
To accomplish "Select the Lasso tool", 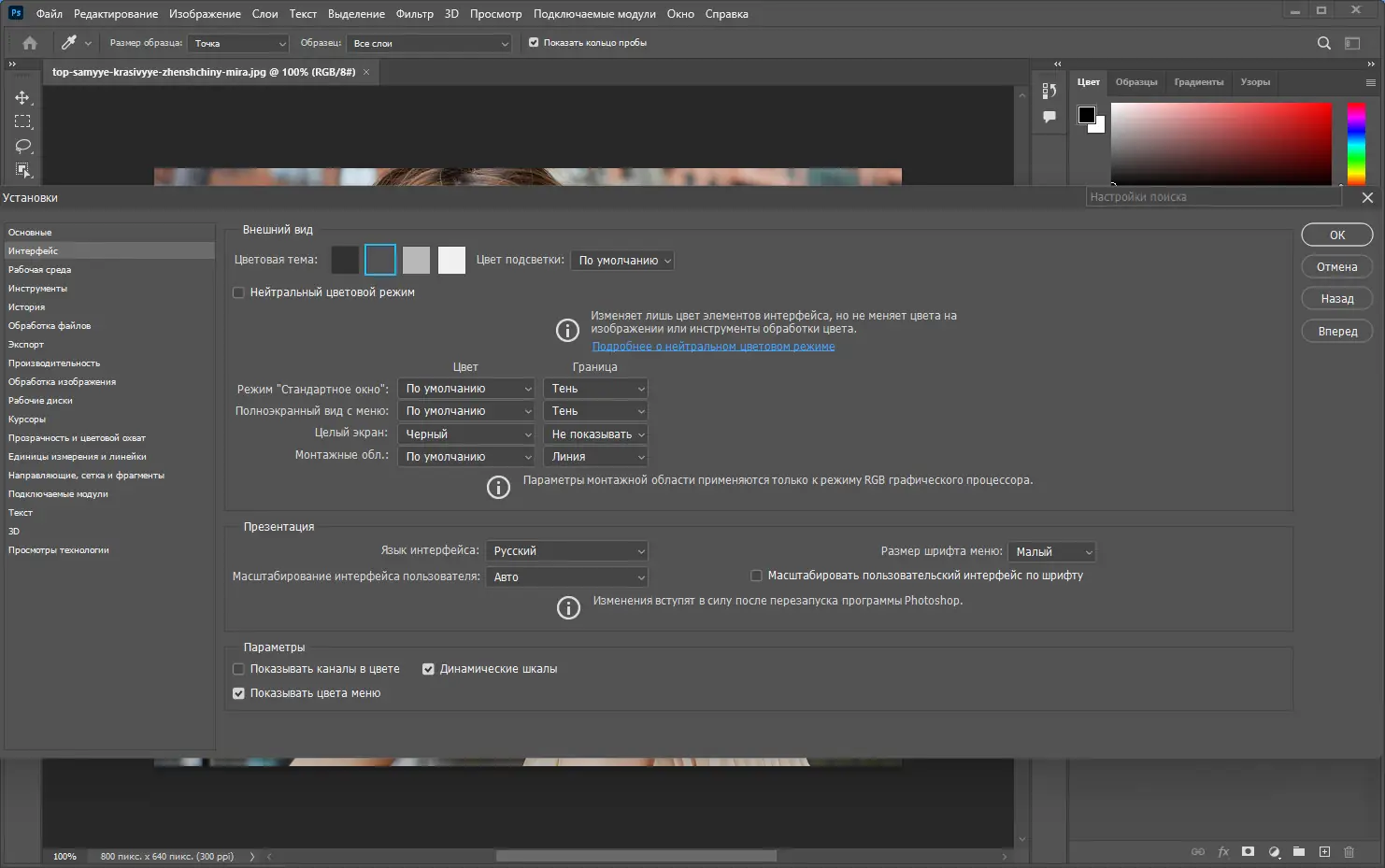I will coord(22,146).
